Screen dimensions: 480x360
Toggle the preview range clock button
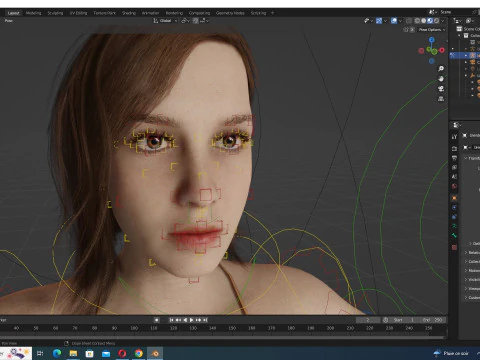(386, 320)
